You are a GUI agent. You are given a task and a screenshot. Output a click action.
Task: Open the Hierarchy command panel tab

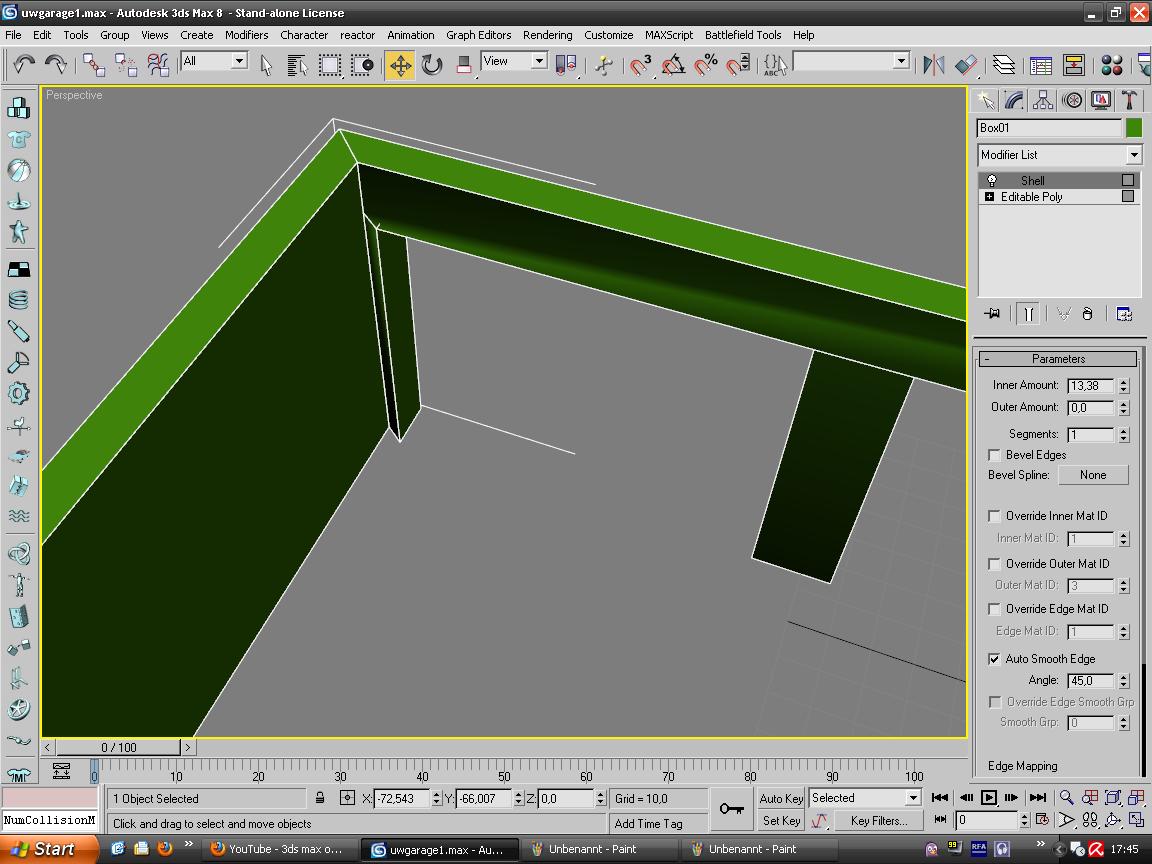[x=1043, y=100]
